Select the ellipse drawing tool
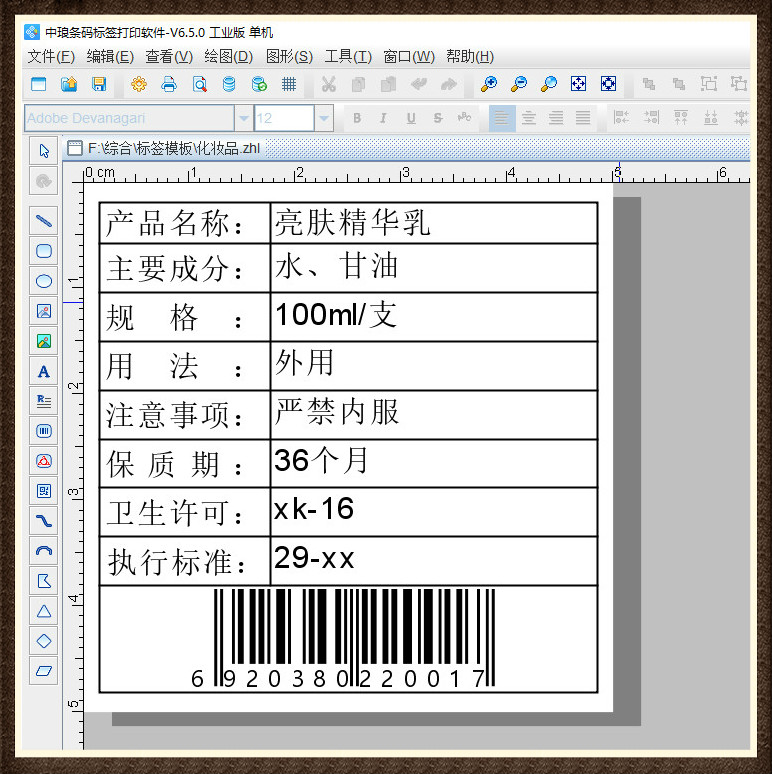Viewport: 772px width, 774px height. [44, 281]
